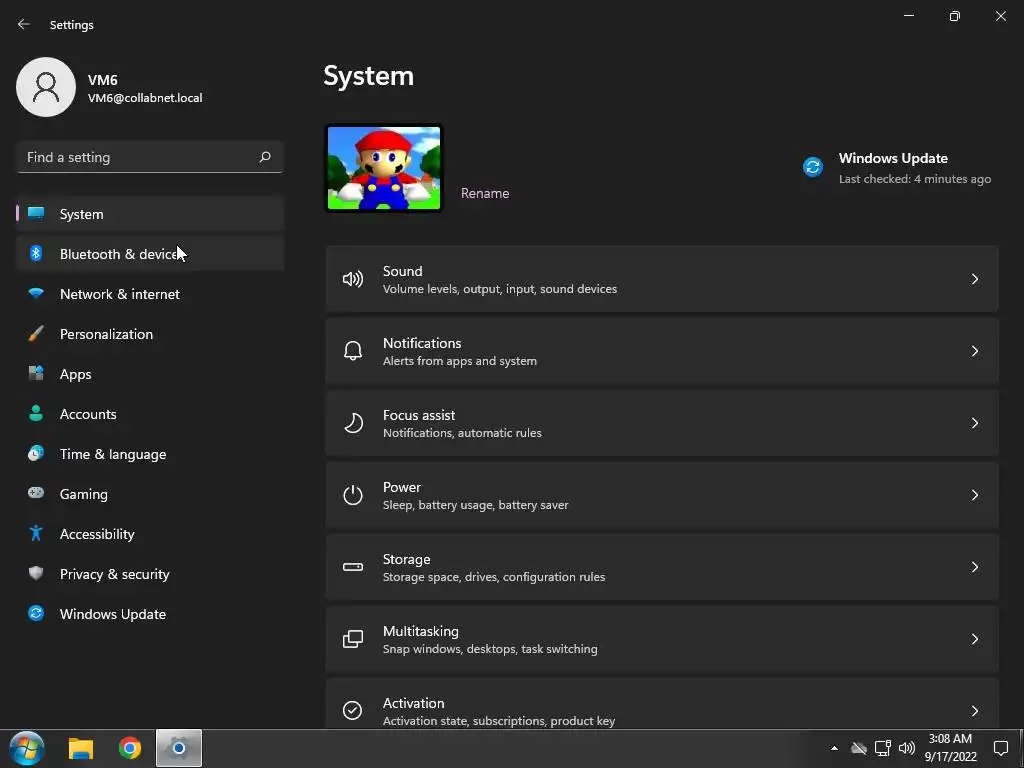The width and height of the screenshot is (1024, 768).
Task: Expand the Storage chevron
Action: (x=974, y=567)
